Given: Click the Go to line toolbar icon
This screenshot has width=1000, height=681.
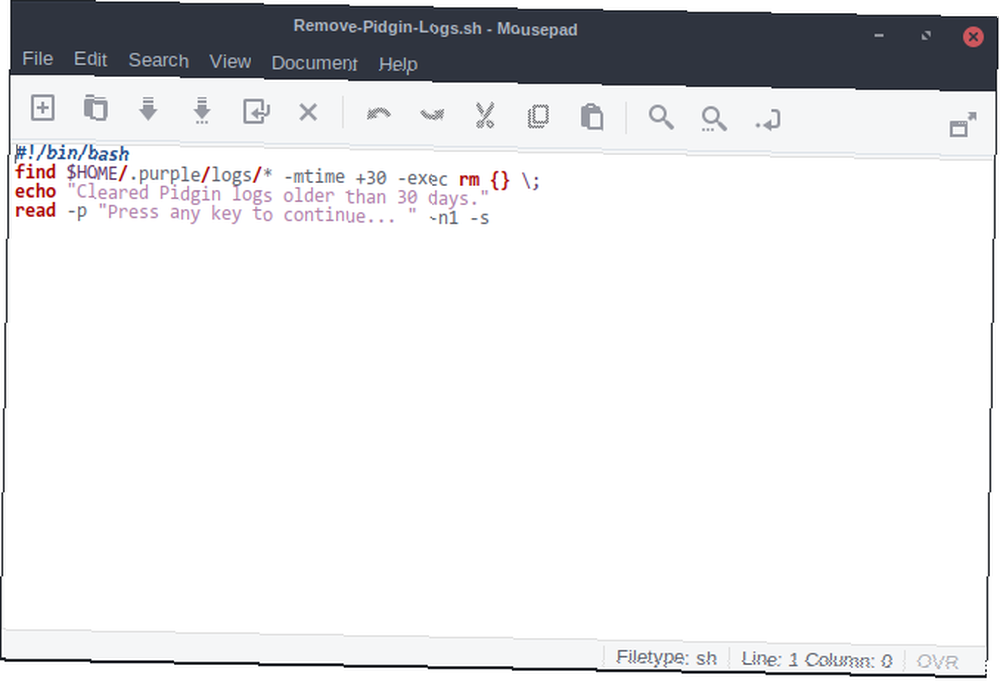Looking at the screenshot, I should (768, 121).
